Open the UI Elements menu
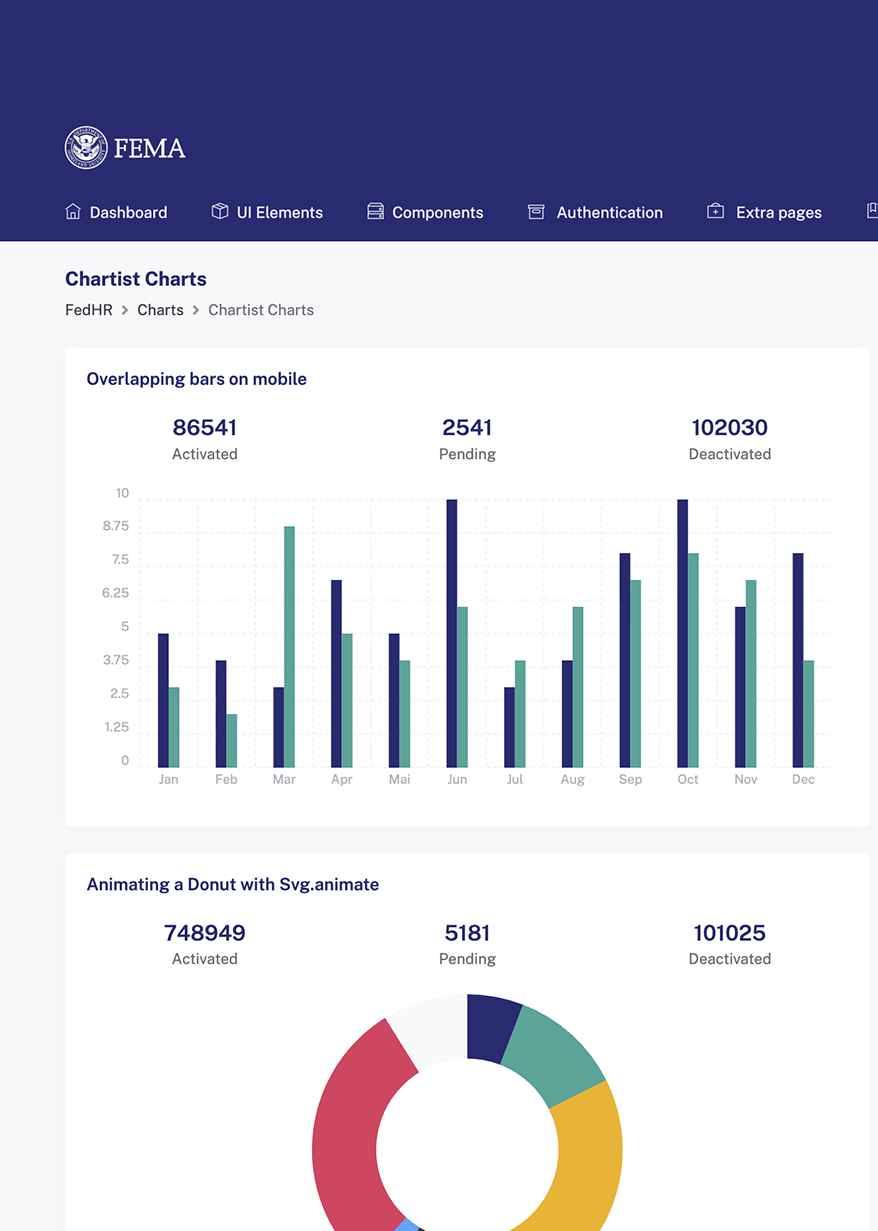The image size is (878, 1231). tap(279, 213)
